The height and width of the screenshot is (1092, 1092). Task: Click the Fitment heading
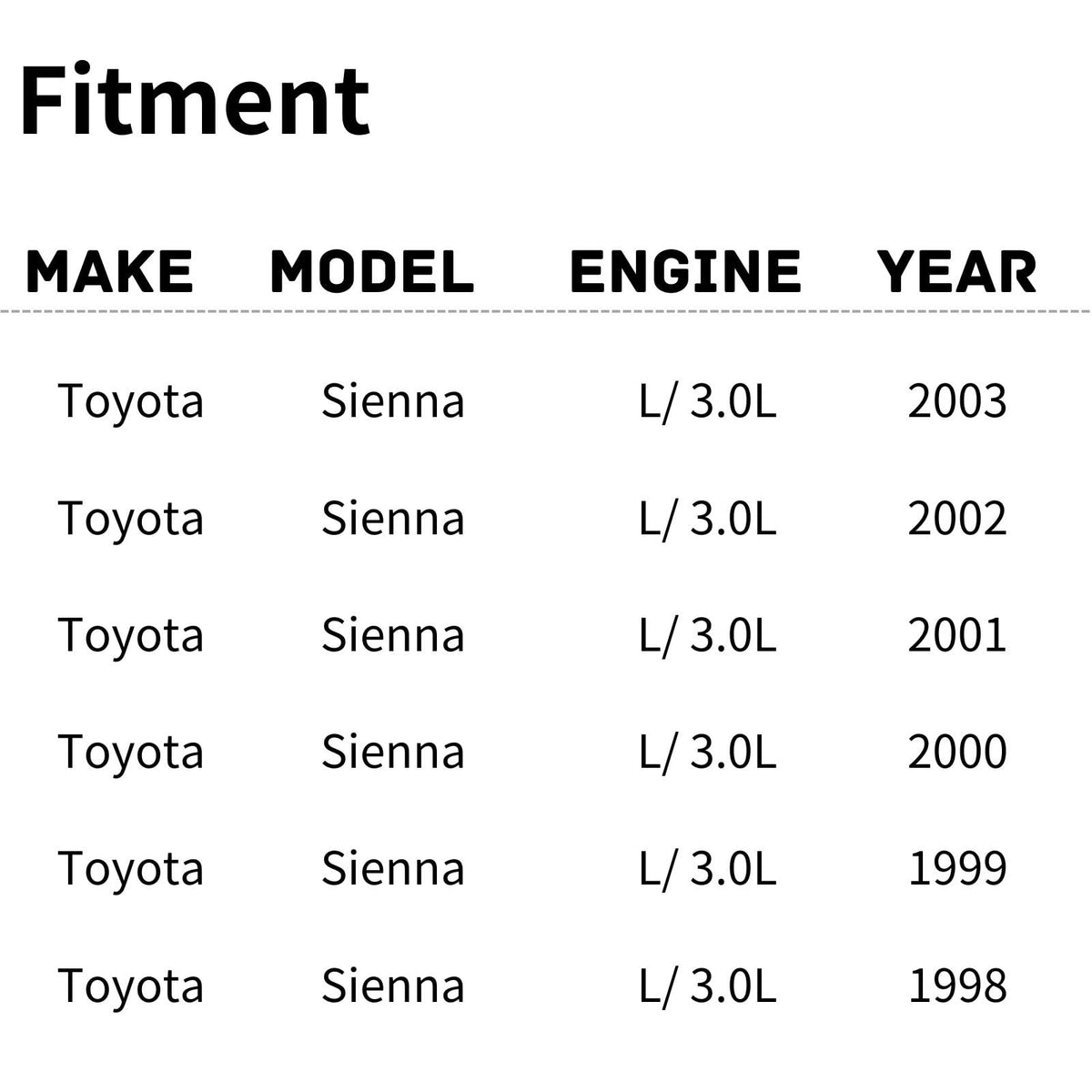click(194, 98)
